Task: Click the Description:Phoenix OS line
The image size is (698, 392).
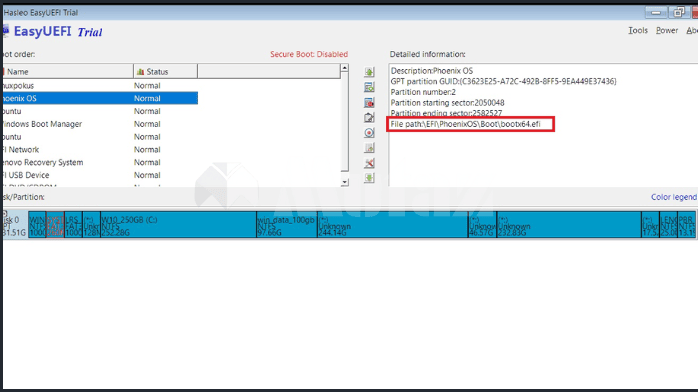Action: (x=431, y=71)
